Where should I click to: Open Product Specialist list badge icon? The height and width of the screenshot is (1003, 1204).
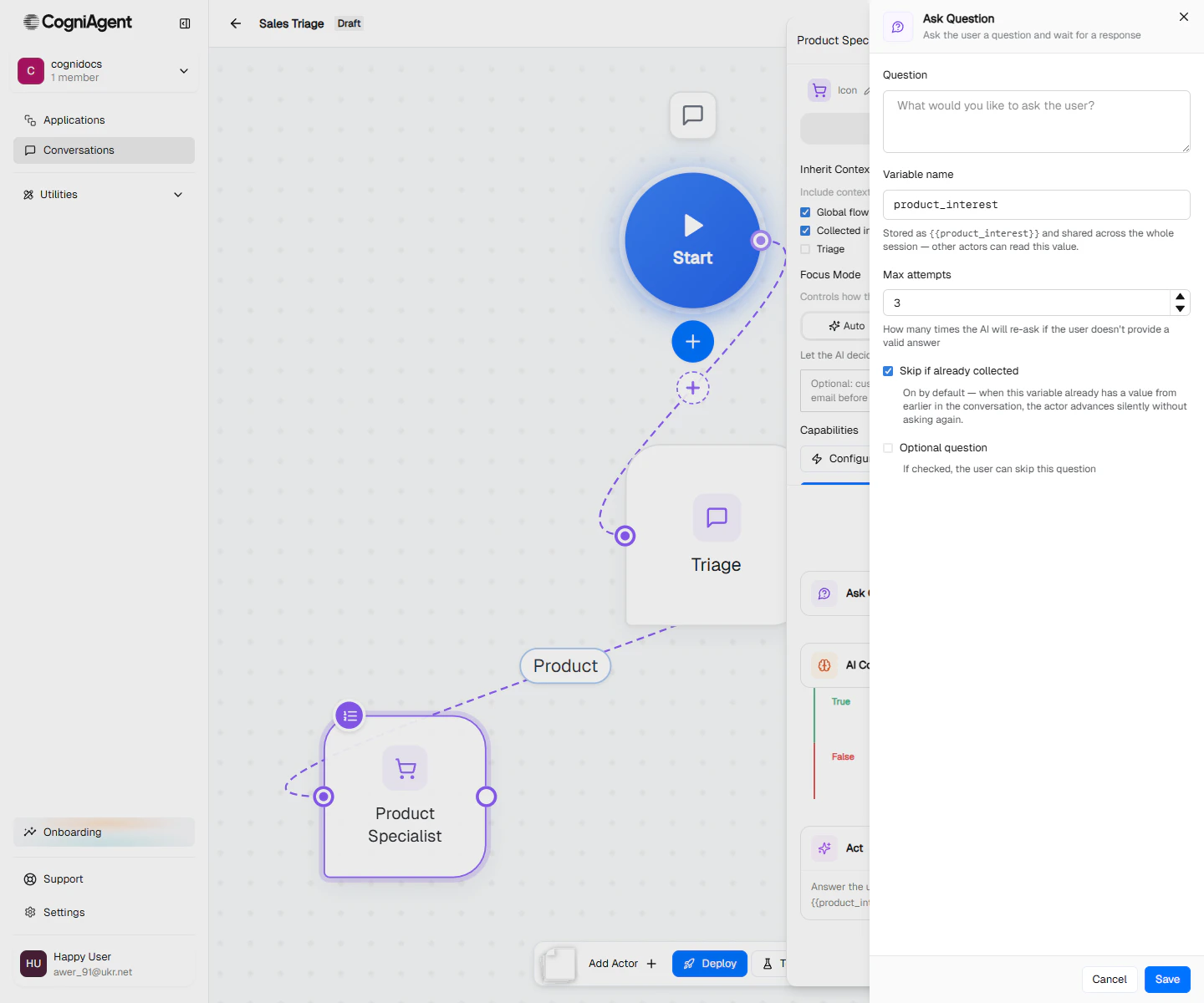coord(349,715)
